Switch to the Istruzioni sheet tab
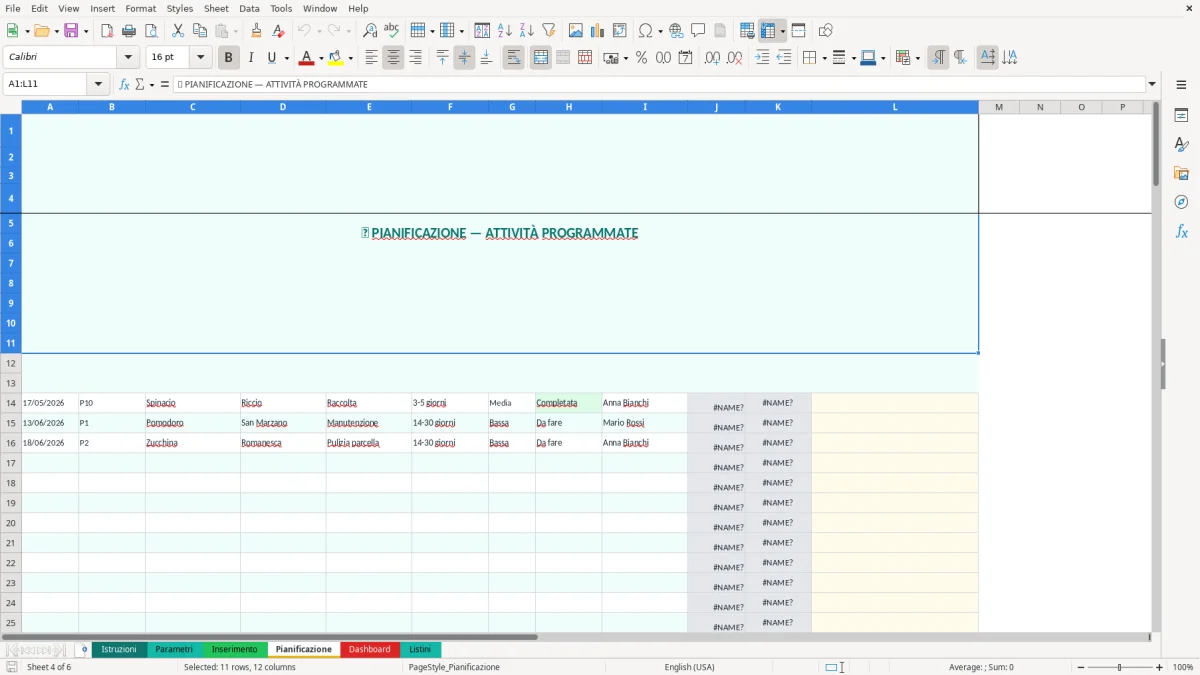1200x675 pixels. tap(119, 649)
